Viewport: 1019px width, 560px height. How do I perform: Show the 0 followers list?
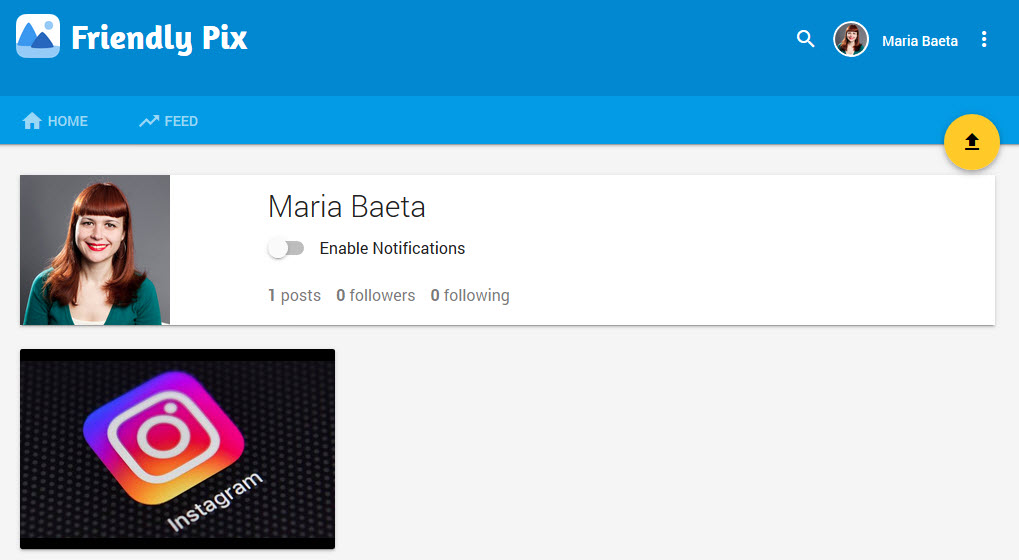375,295
